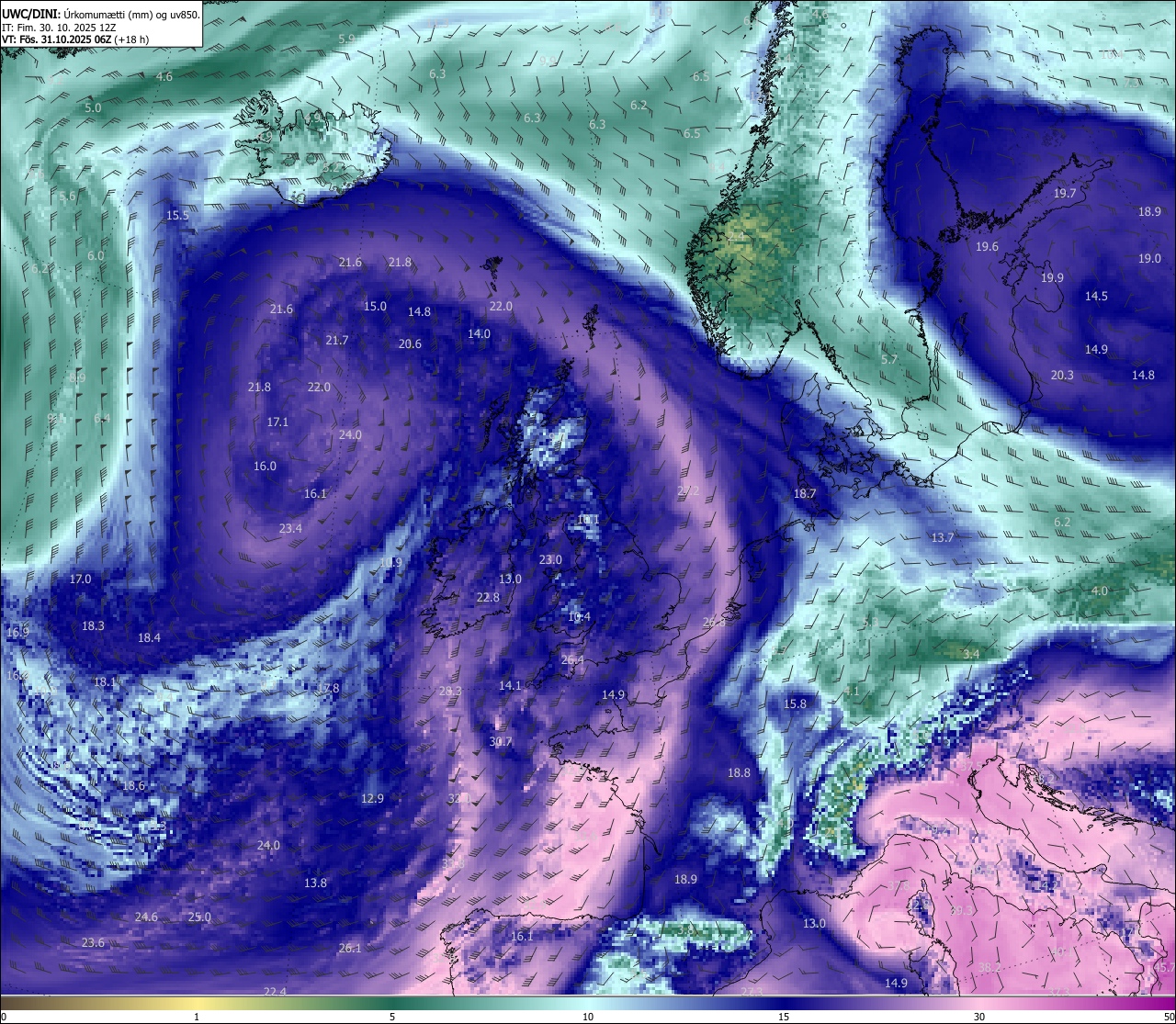Click the map value 18.3
This screenshot has width=1176, height=1024.
click(93, 626)
